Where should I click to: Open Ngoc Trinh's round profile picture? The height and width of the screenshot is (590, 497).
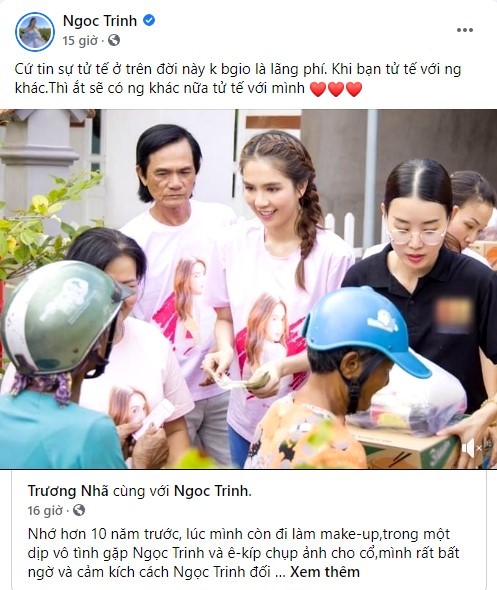(x=35, y=32)
